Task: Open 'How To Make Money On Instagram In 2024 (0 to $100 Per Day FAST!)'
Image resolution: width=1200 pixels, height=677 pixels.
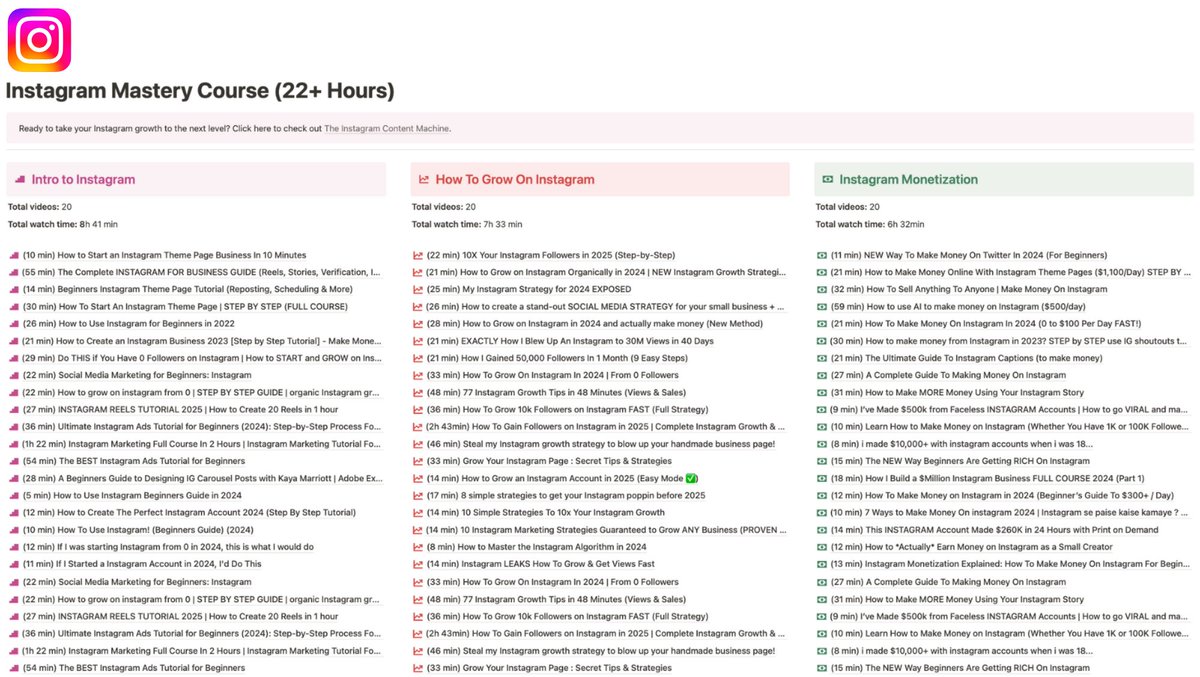Action: [x=986, y=324]
